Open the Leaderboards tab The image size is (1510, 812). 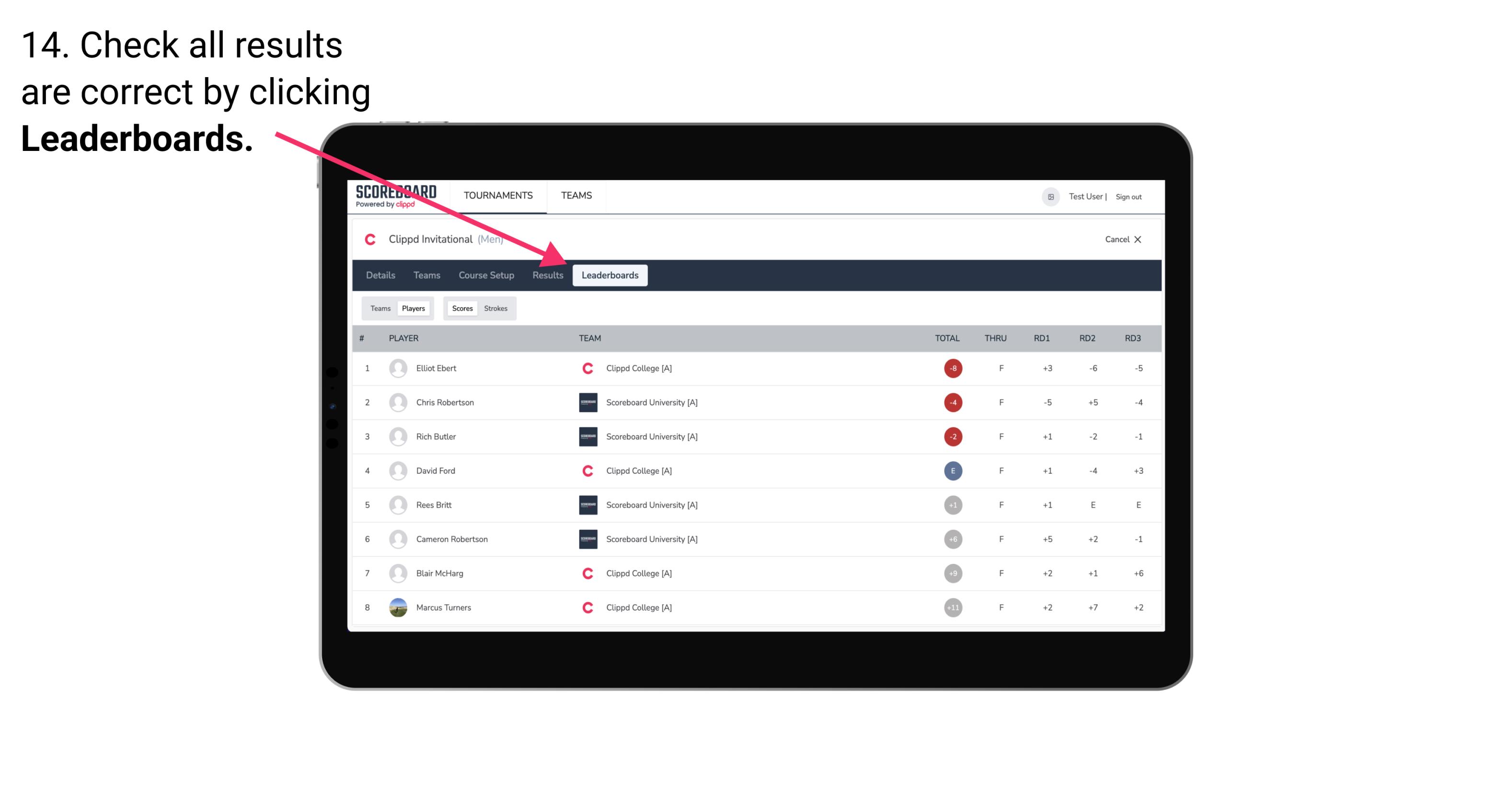tap(610, 275)
